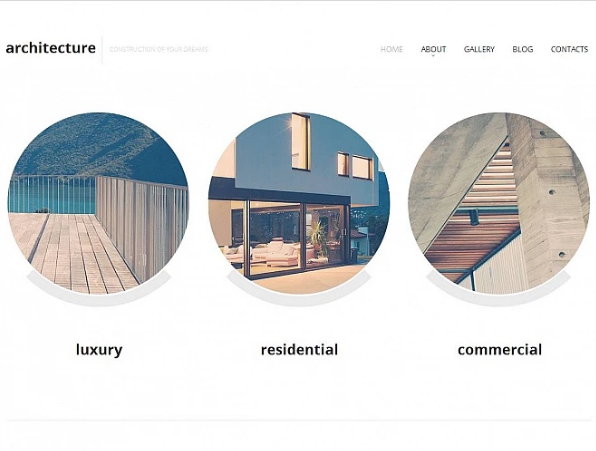Click the gray arc under the residential circle
The image size is (596, 451).
click(299, 299)
